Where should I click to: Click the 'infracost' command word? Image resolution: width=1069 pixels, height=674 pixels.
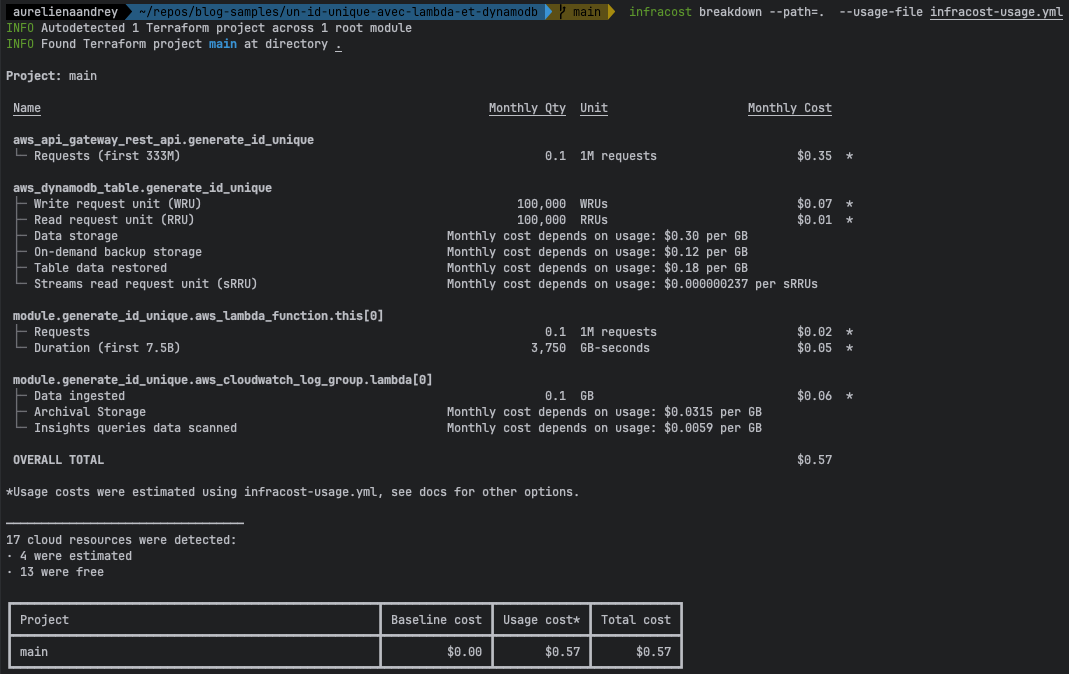click(660, 12)
